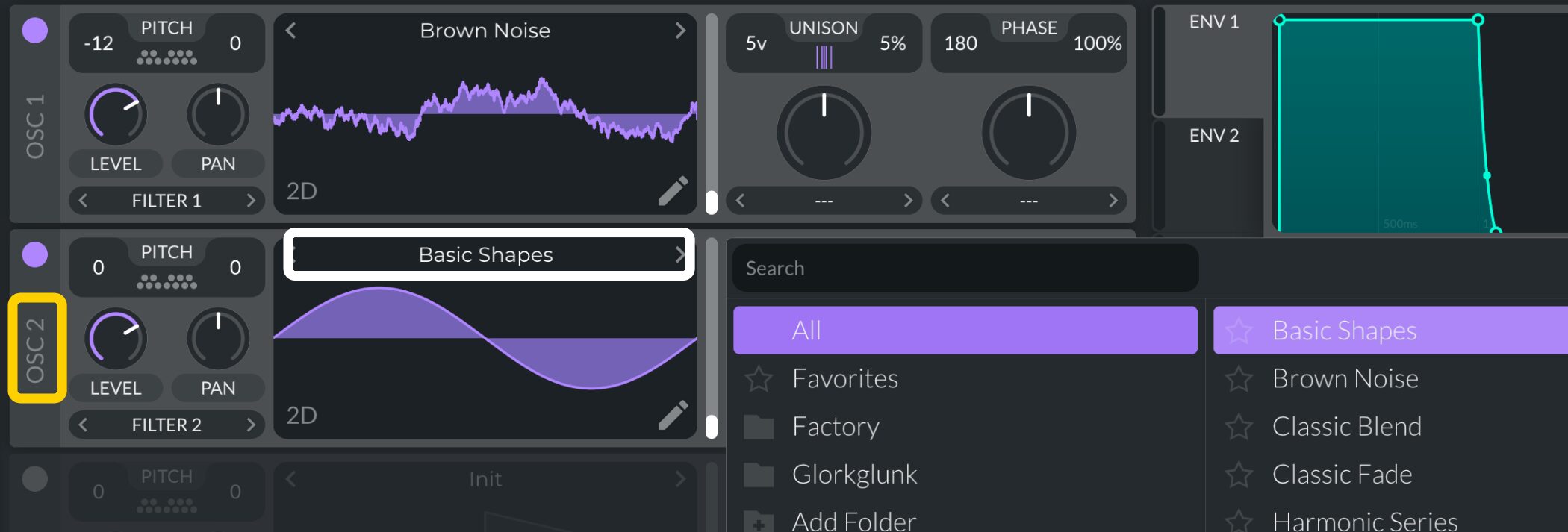Screen dimensions: 1568x532
Task: Click the OSC 1 LEVEL knob
Action: [115, 115]
